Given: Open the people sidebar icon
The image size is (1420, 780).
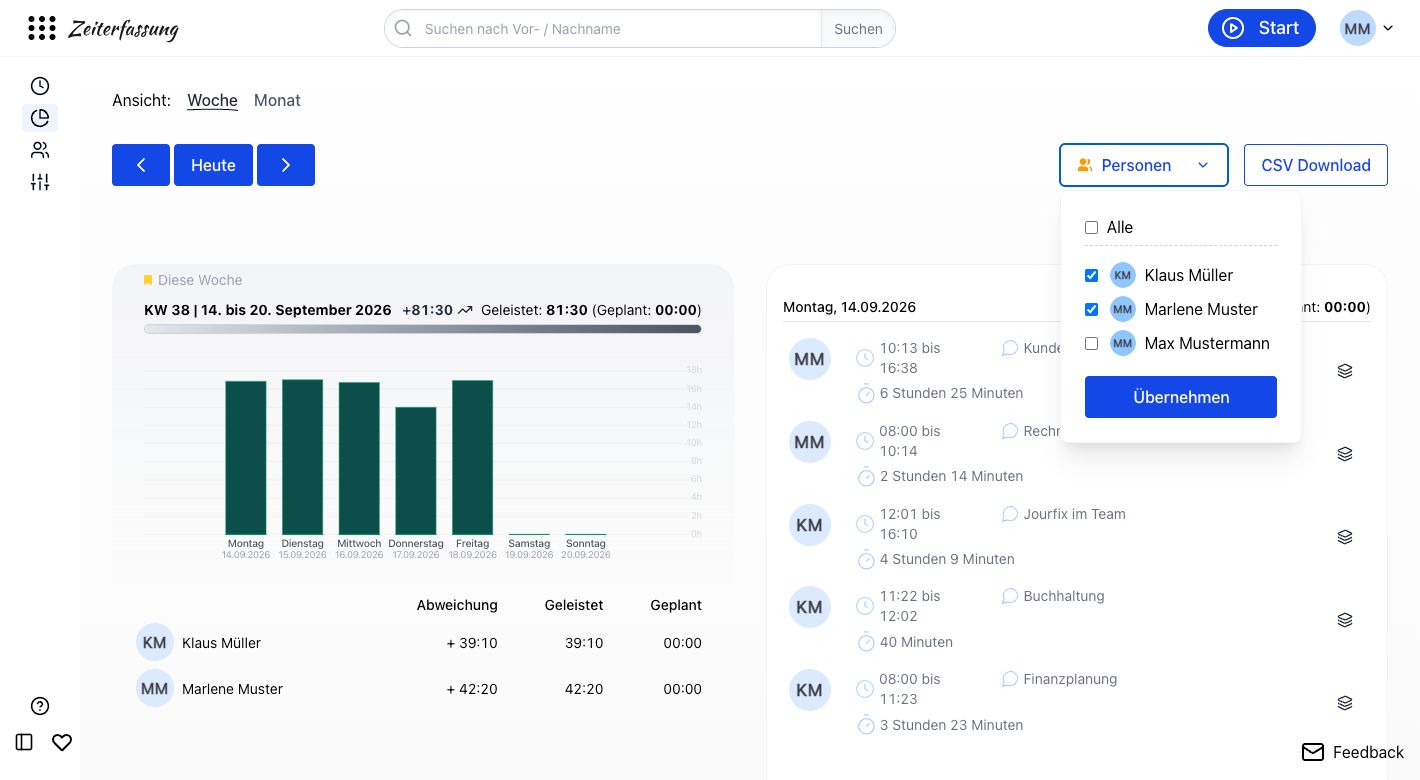Looking at the screenshot, I should pyautogui.click(x=40, y=150).
